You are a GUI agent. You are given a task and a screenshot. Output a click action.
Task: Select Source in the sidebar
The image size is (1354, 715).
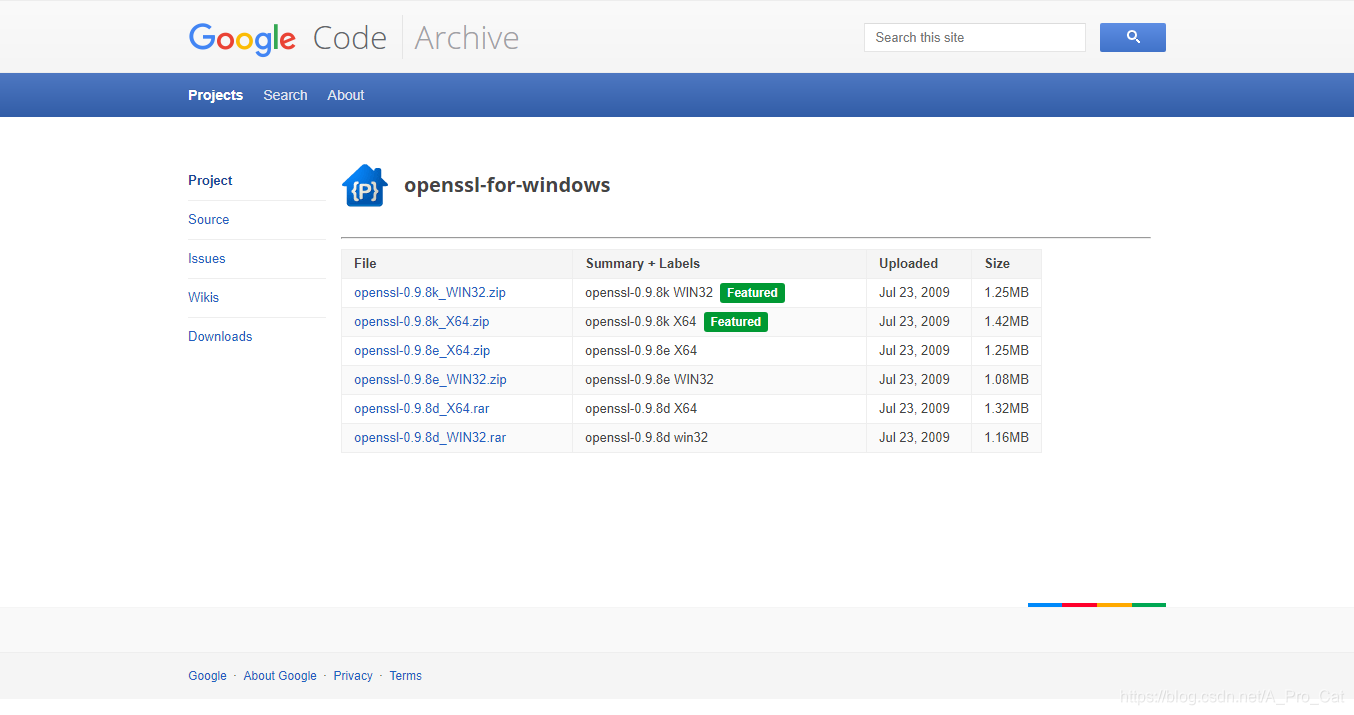[x=209, y=219]
